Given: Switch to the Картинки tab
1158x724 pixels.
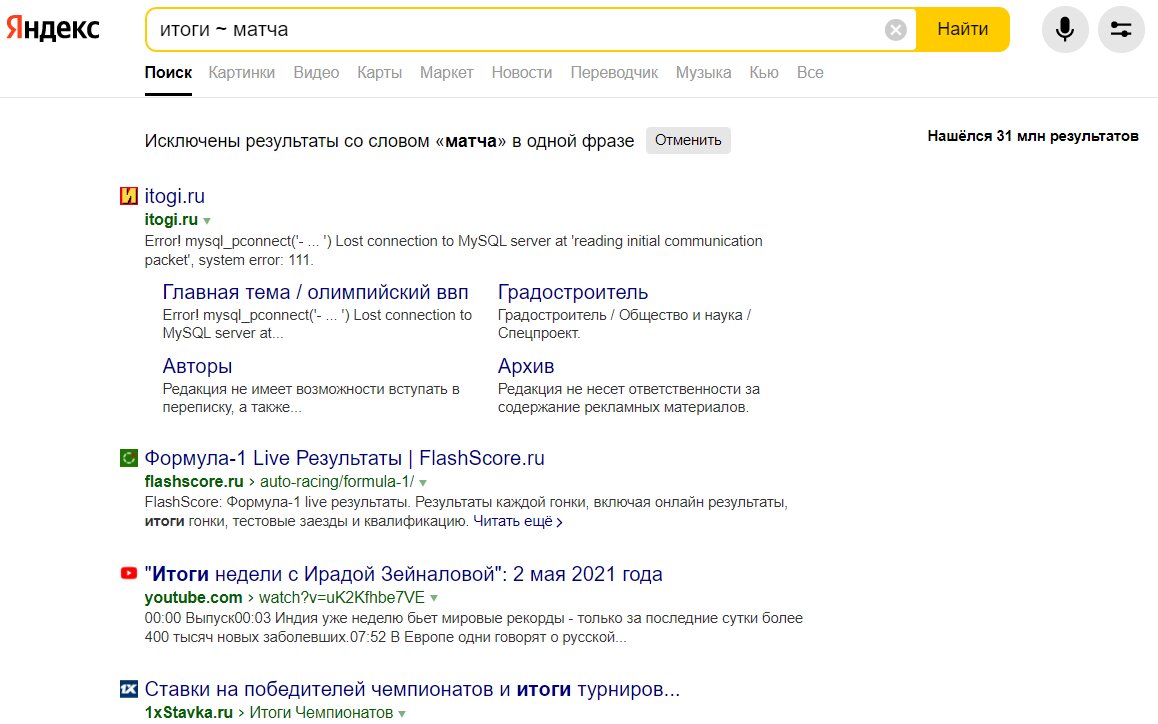Looking at the screenshot, I should [x=241, y=72].
